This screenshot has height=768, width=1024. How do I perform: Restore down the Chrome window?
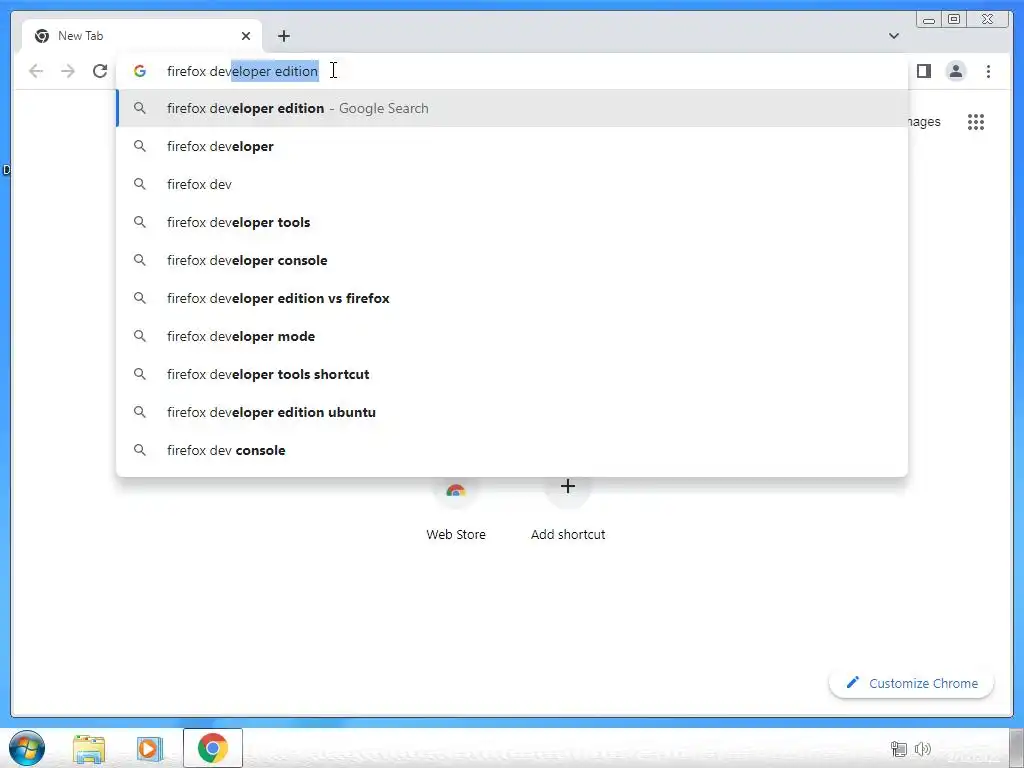[953, 20]
